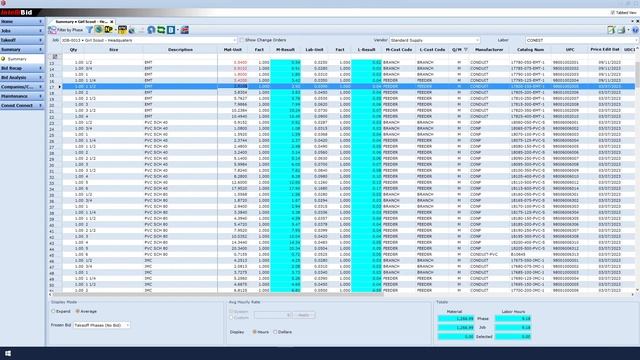Open the Maintenance sidebar section
640x360 pixels.
[x=22, y=96]
